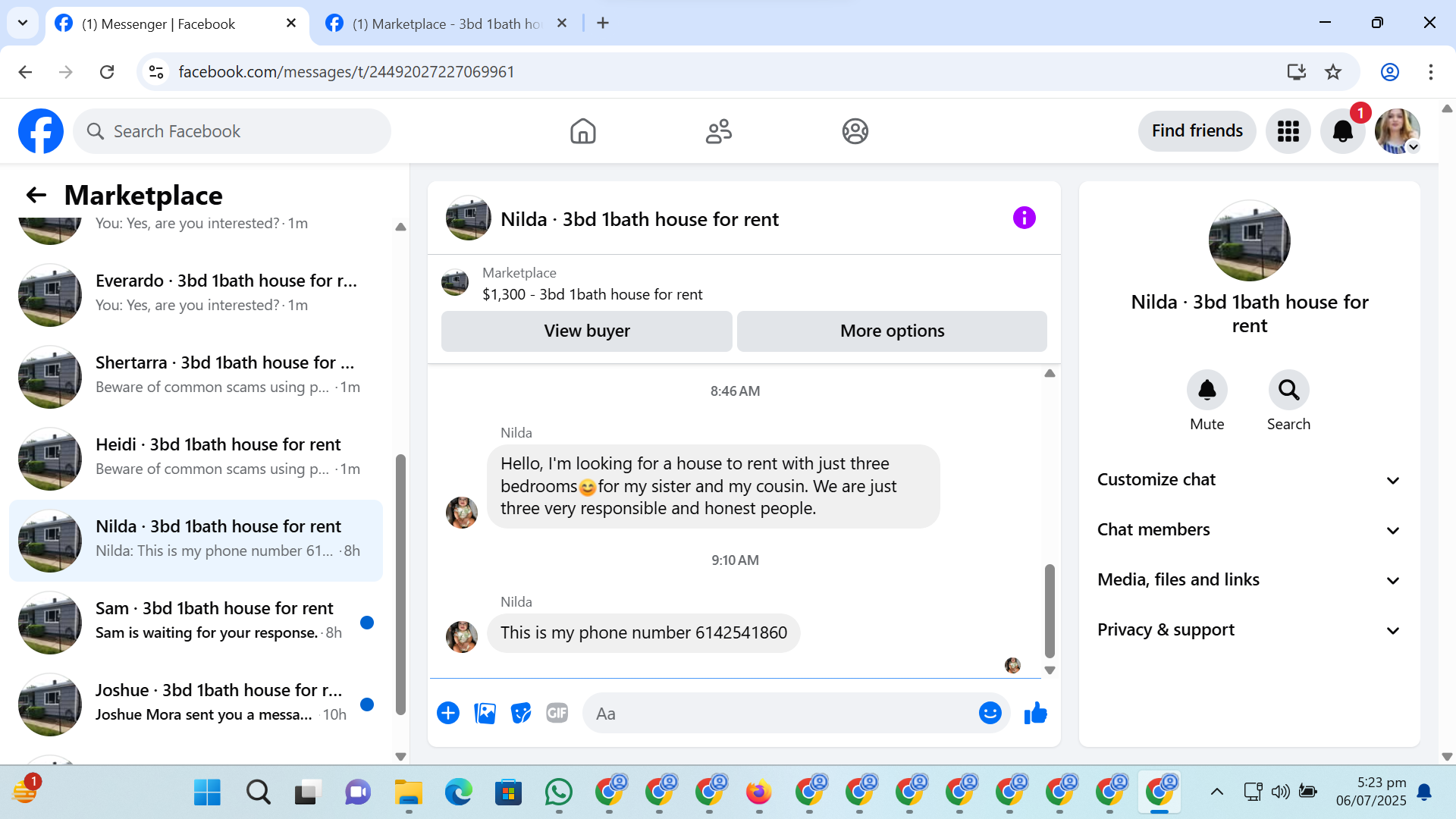
Task: Open File Explorer from the taskbar
Action: tap(409, 792)
